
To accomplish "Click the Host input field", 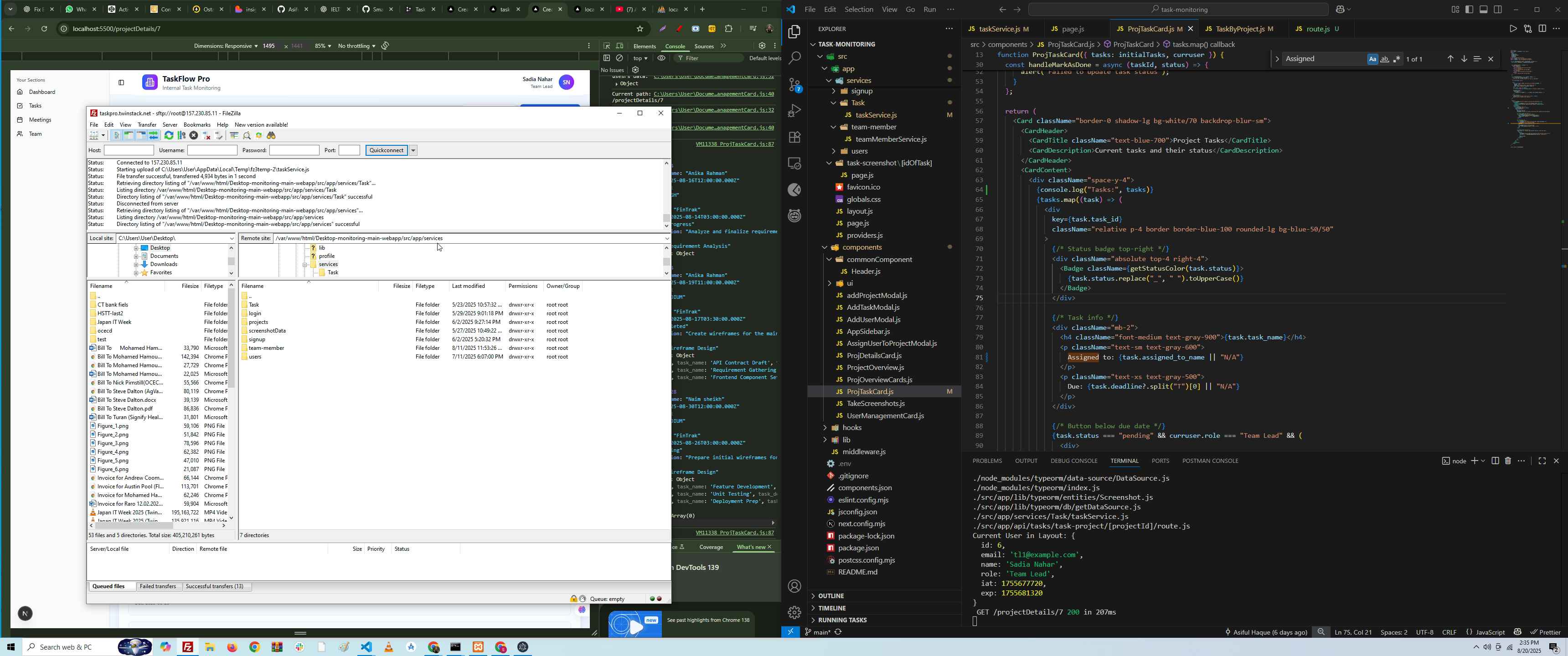I will pos(129,150).
